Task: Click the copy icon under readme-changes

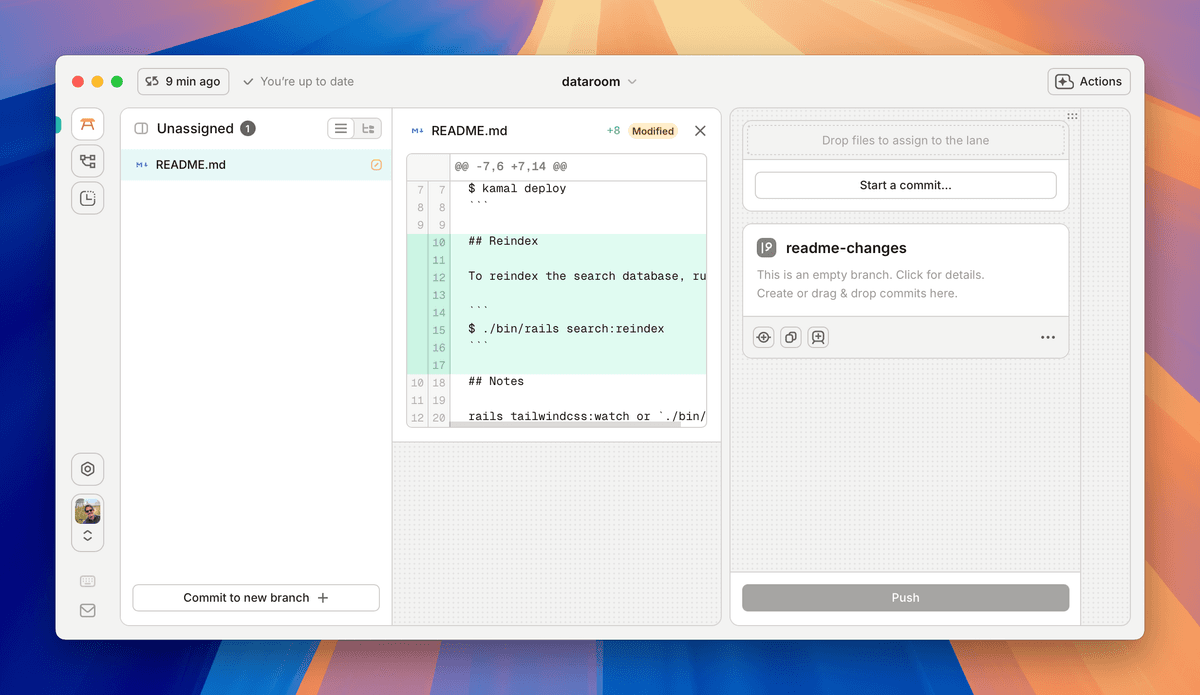Action: [x=791, y=338]
